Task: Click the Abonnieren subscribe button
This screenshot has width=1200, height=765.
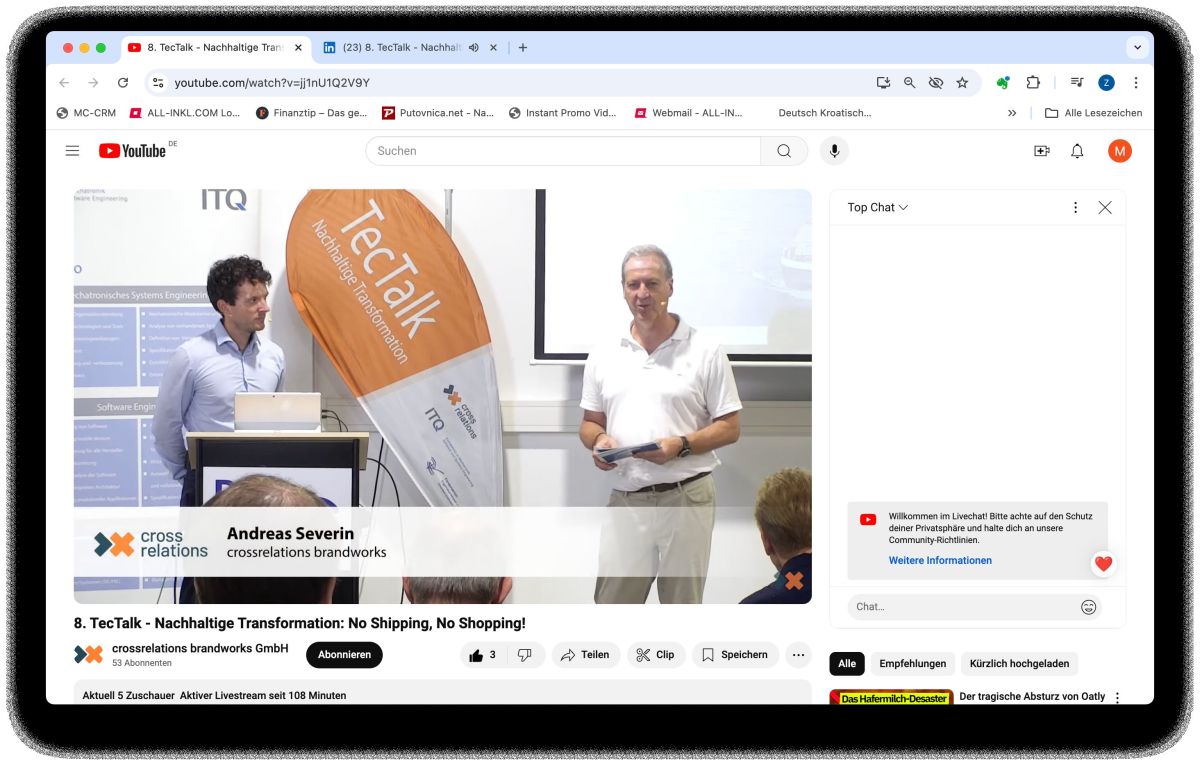Action: coord(344,655)
